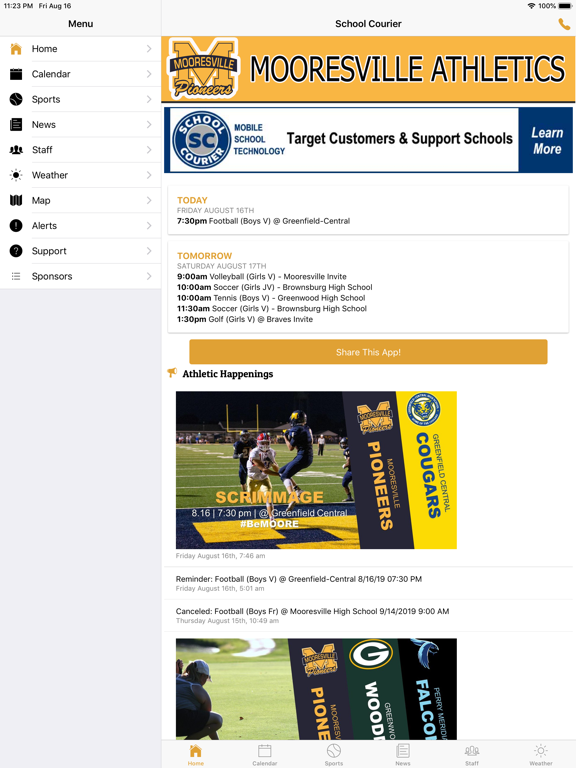Viewport: 576px width, 768px height.
Task: Tap the Athletic Happenings megaphone icon
Action: (172, 373)
